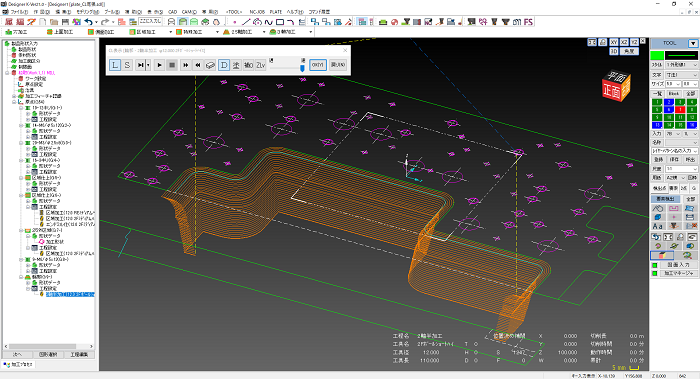Open the text style dropdown in TOOL panel
Viewport: 700px width, 379px height.
[681, 75]
